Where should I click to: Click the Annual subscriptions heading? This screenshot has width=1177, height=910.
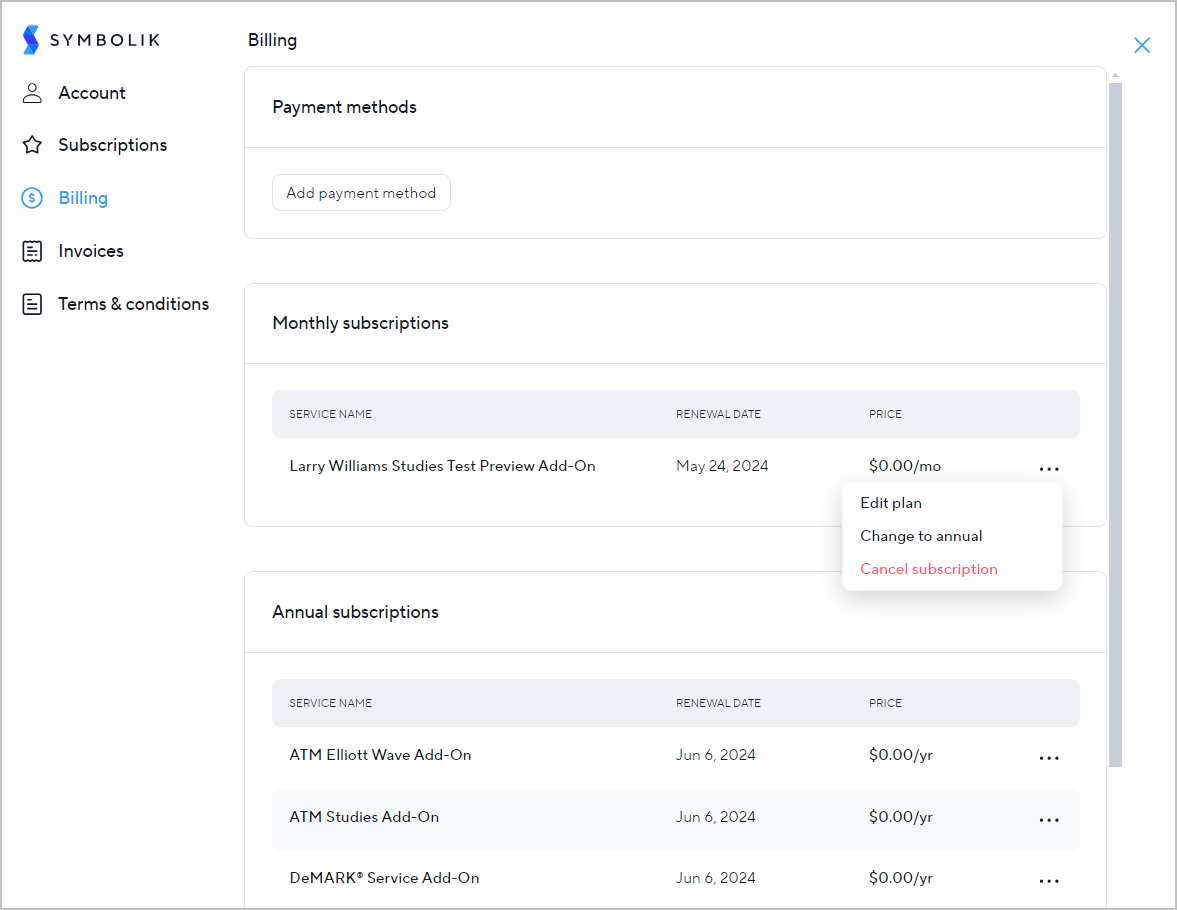pos(355,612)
